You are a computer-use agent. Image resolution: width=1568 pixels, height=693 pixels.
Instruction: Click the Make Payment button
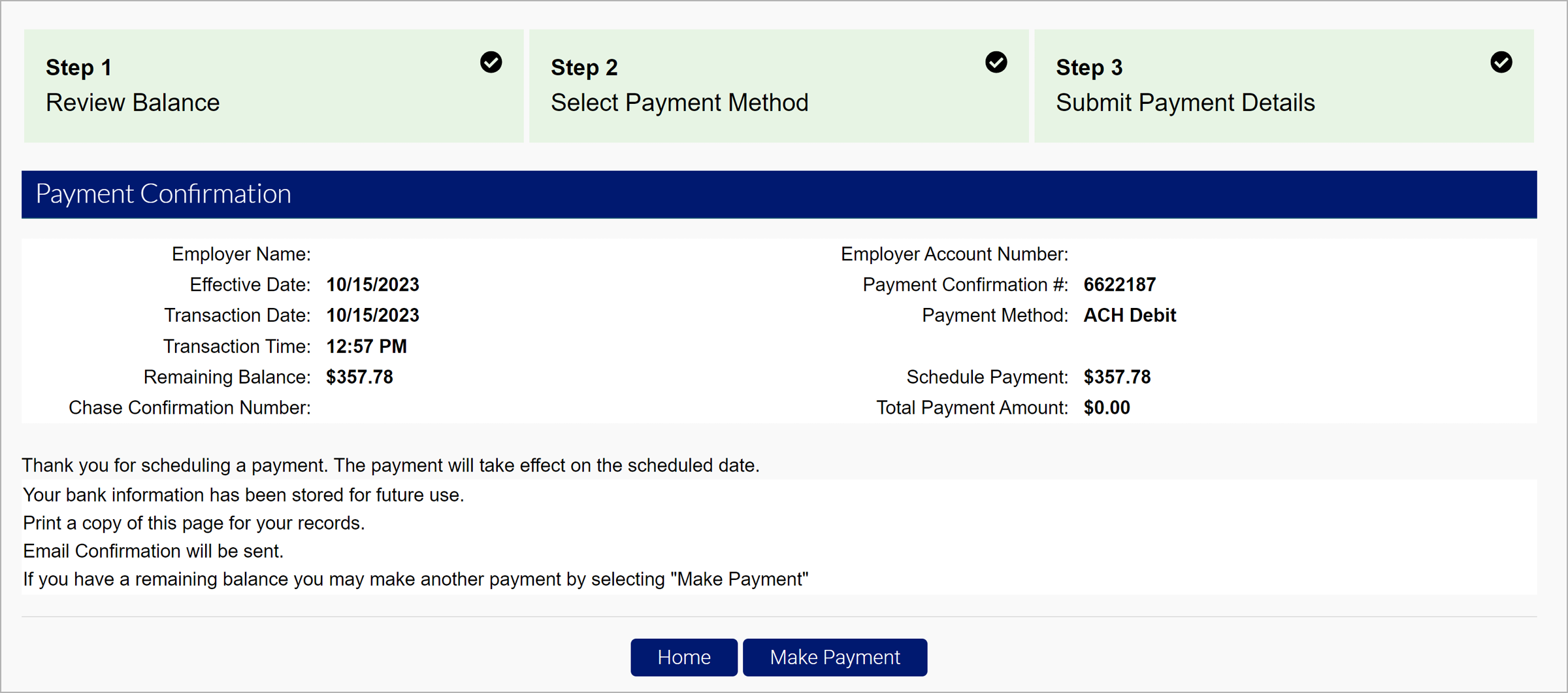[834, 657]
